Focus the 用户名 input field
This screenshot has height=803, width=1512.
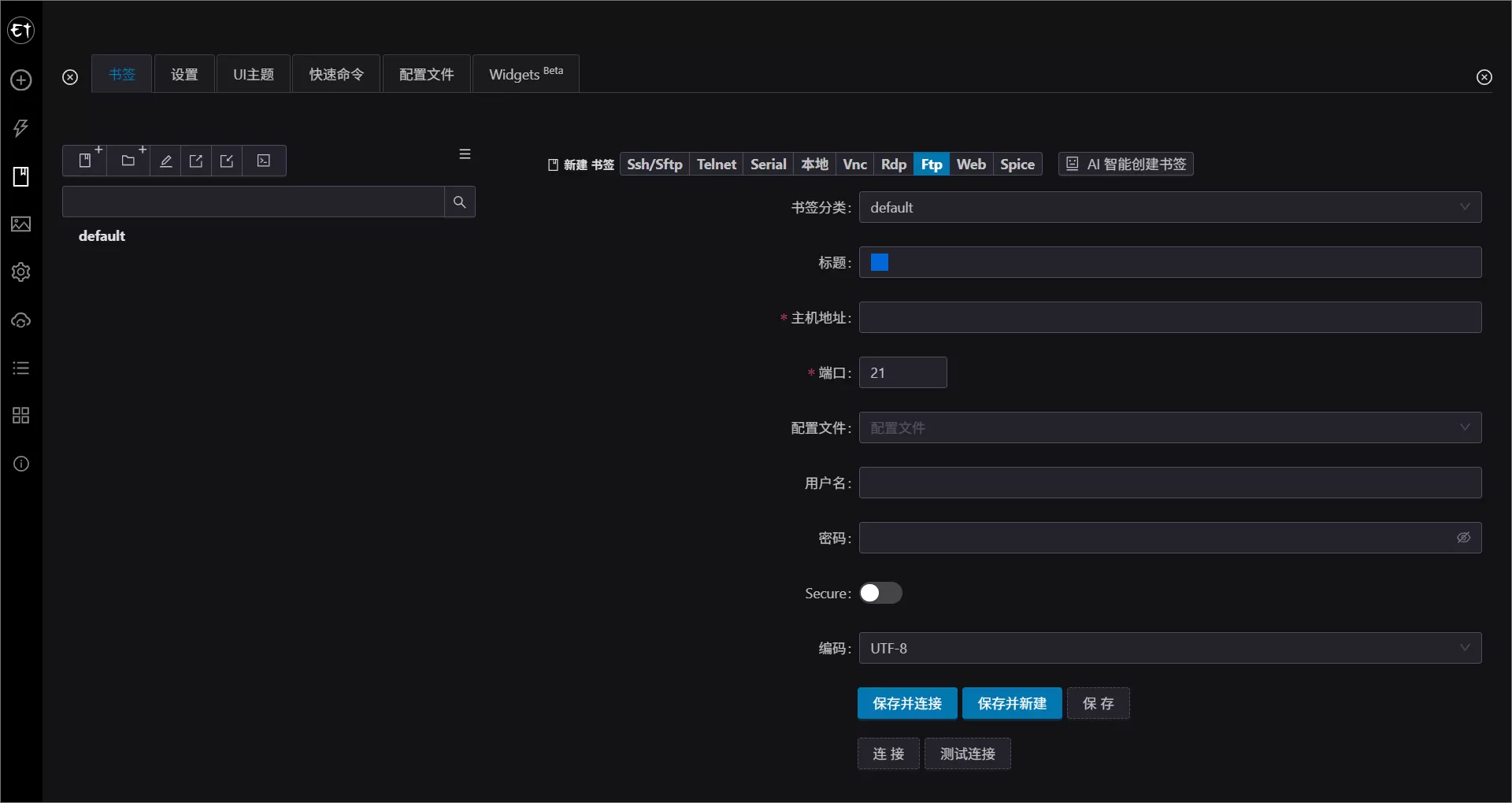tap(1170, 483)
